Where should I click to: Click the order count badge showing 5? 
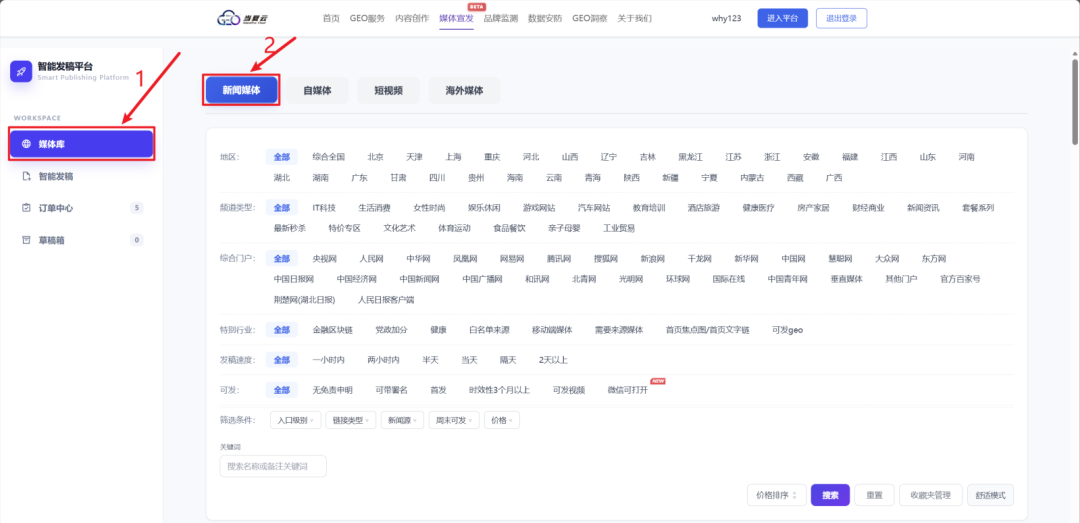[137, 207]
